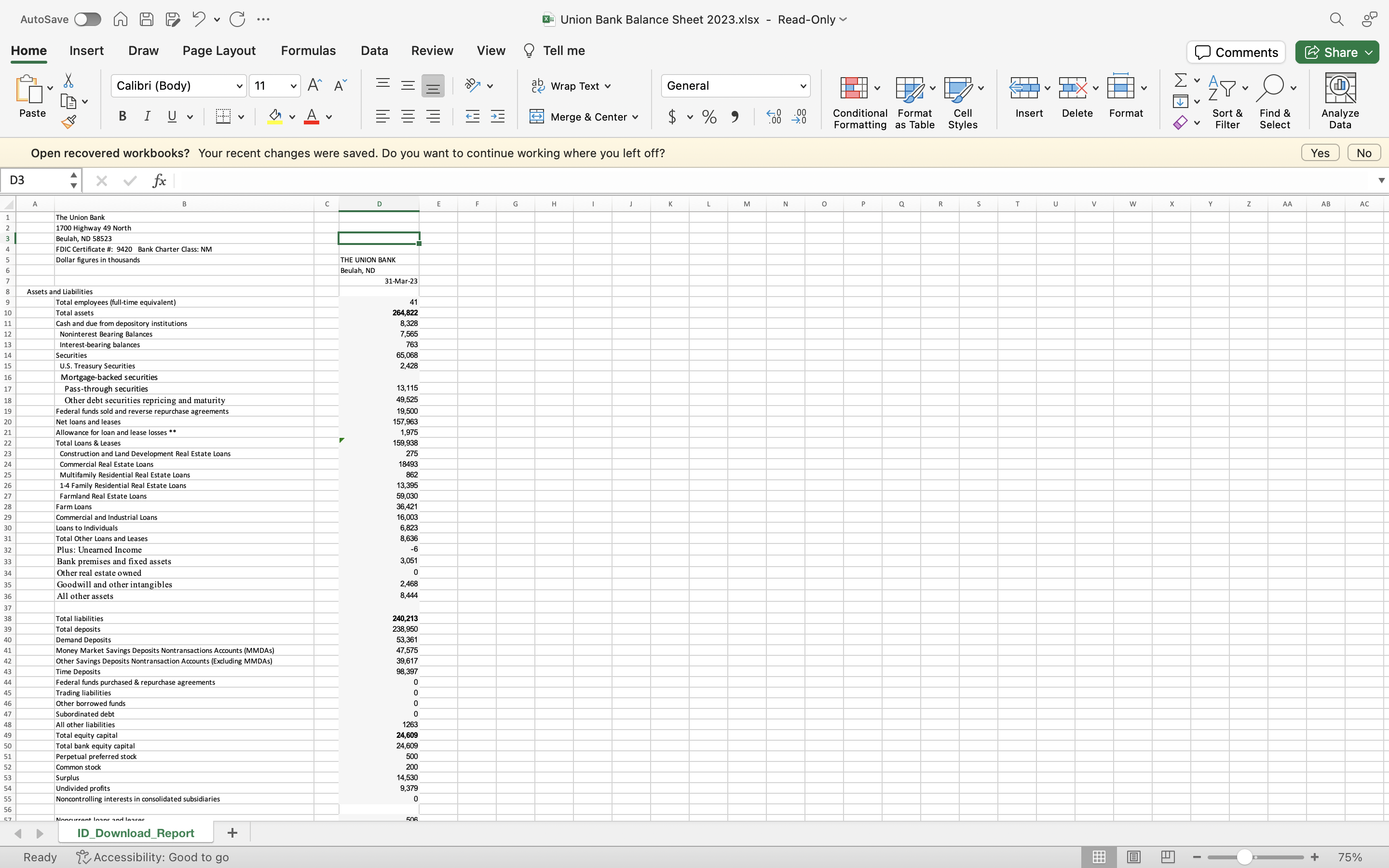Image resolution: width=1389 pixels, height=868 pixels.
Task: Toggle Merge & Center
Action: point(584,117)
